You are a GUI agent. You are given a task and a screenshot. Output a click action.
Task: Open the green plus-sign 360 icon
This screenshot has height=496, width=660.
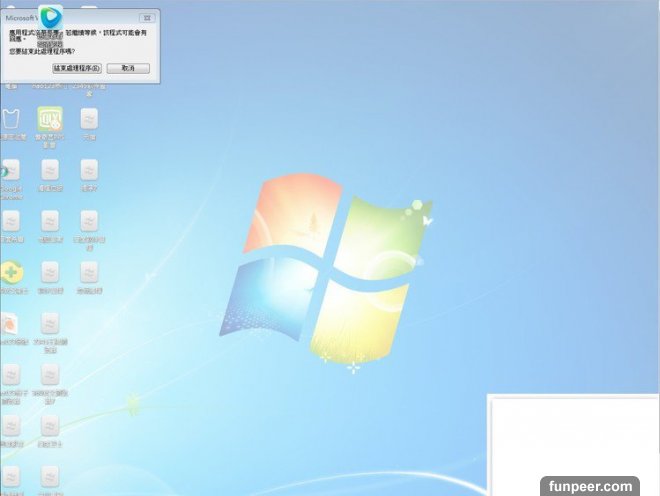[10, 272]
